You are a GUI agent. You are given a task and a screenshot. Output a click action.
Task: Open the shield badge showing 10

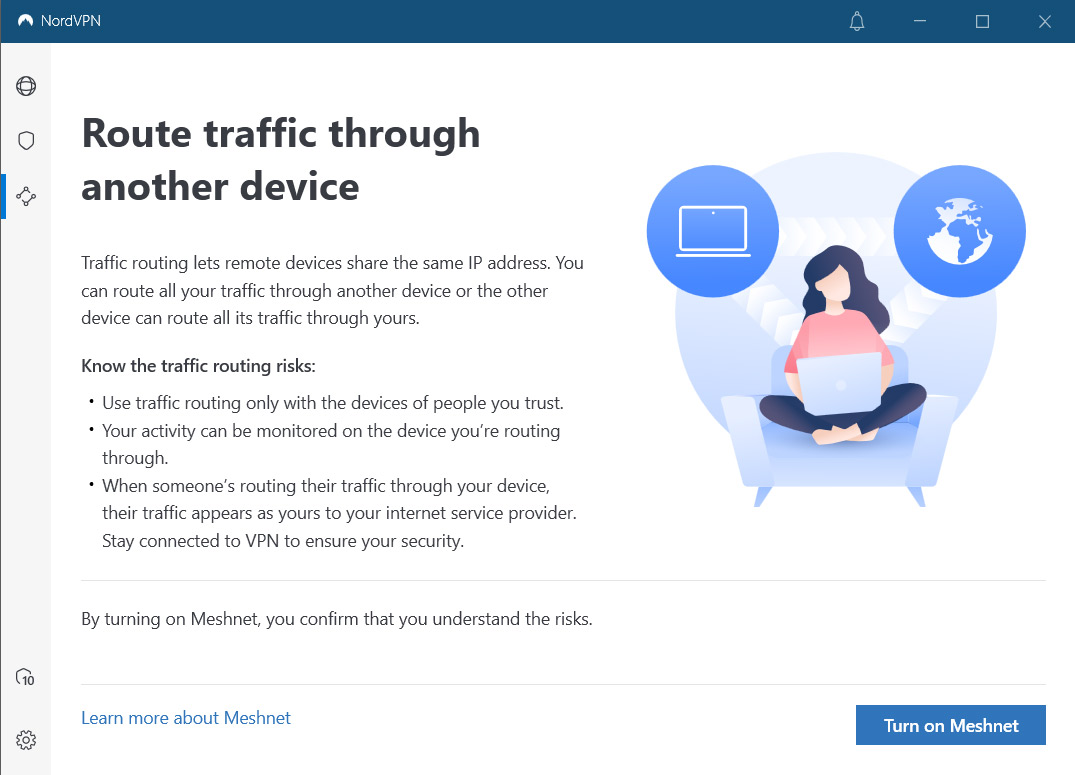pyautogui.click(x=25, y=678)
